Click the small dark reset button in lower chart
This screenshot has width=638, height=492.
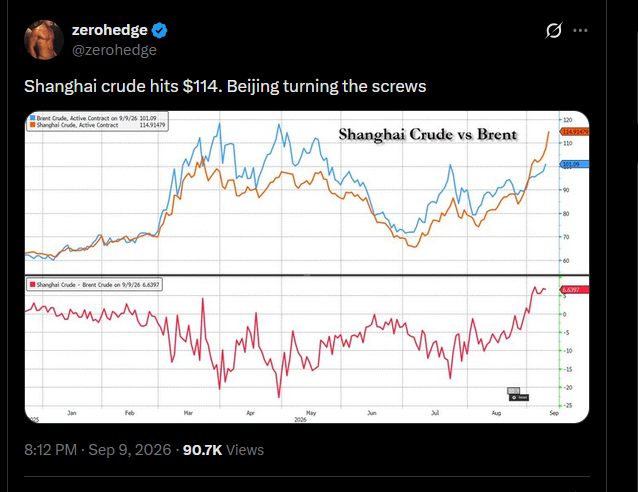[519, 397]
